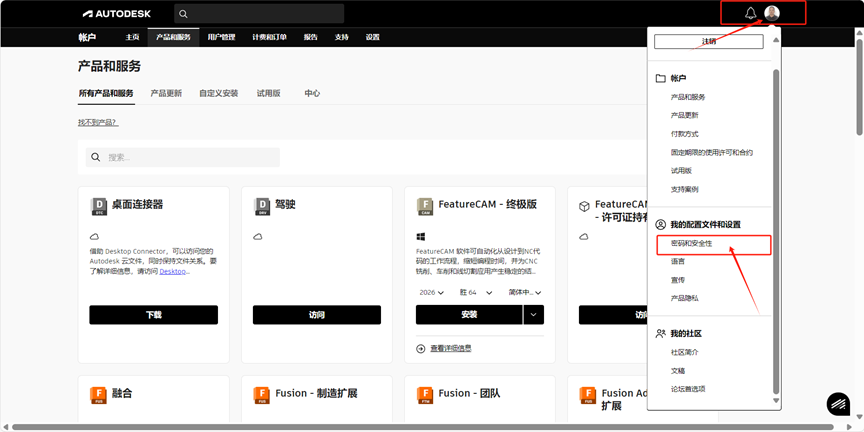Click the cloud icon in 驾驶 card

point(257,237)
